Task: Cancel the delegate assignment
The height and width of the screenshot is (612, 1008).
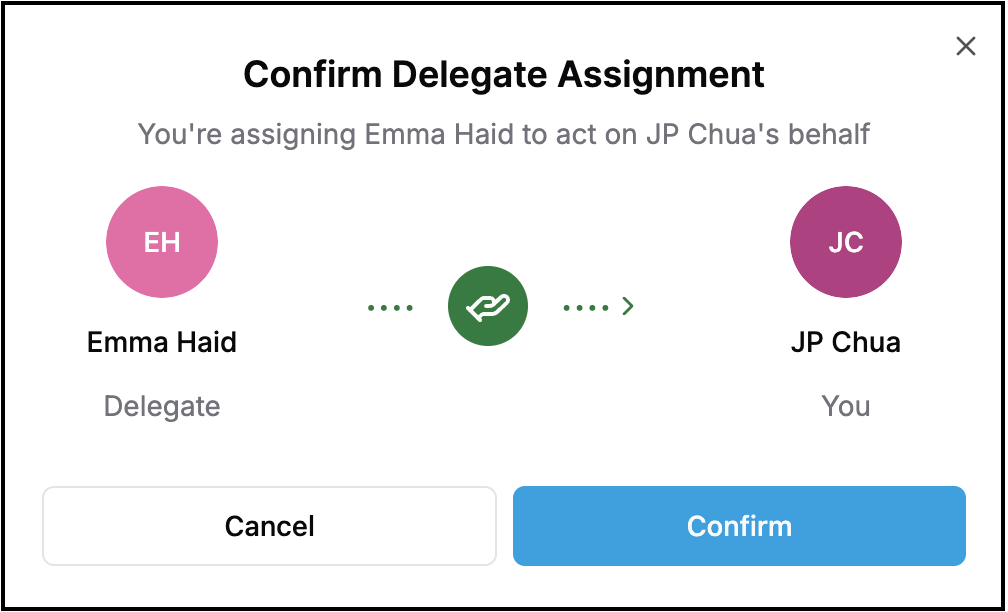Action: click(x=269, y=526)
